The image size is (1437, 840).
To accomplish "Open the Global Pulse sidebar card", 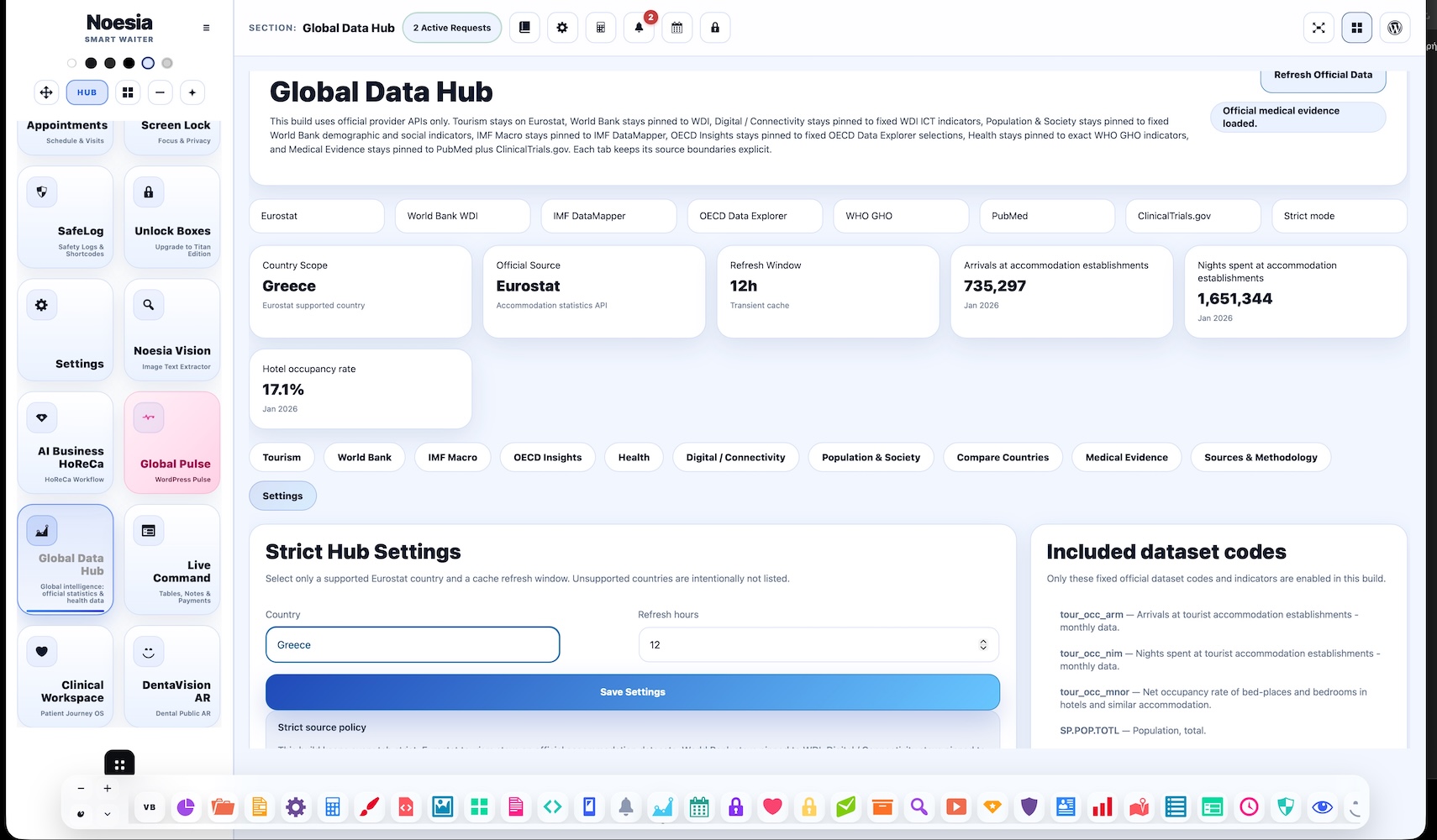I will [x=172, y=443].
